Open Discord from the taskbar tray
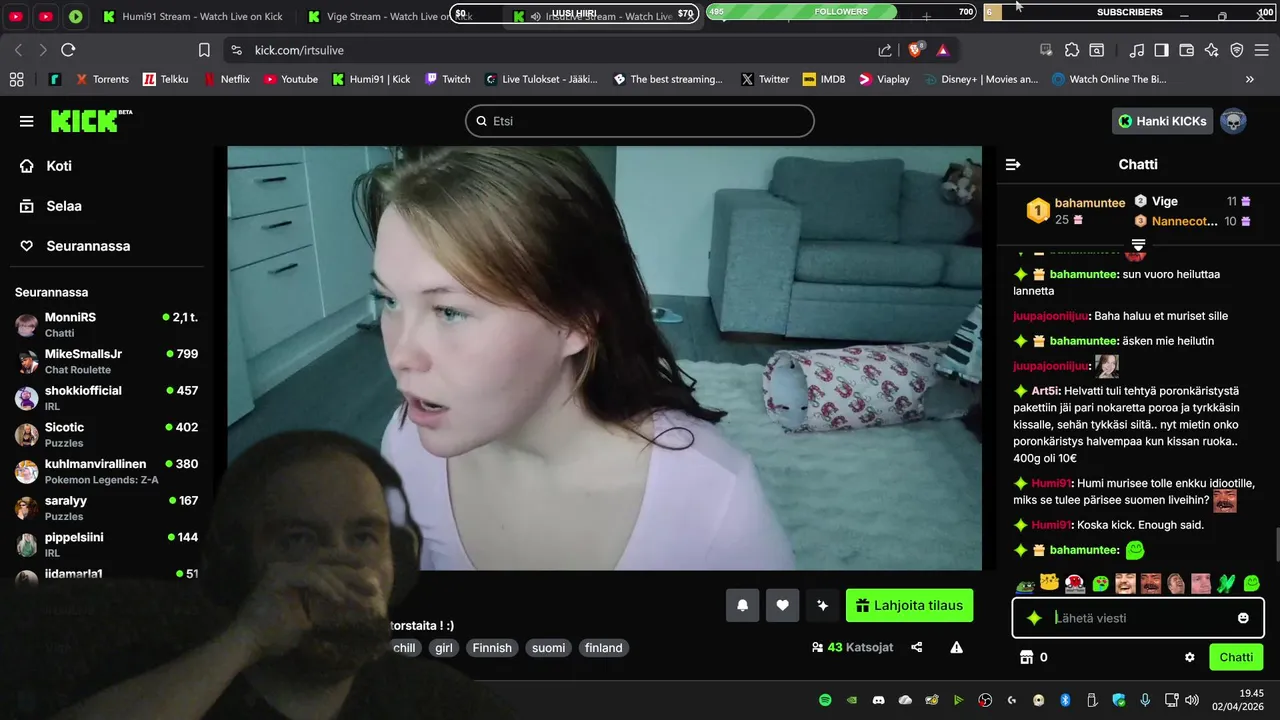The height and width of the screenshot is (720, 1280). tap(879, 700)
